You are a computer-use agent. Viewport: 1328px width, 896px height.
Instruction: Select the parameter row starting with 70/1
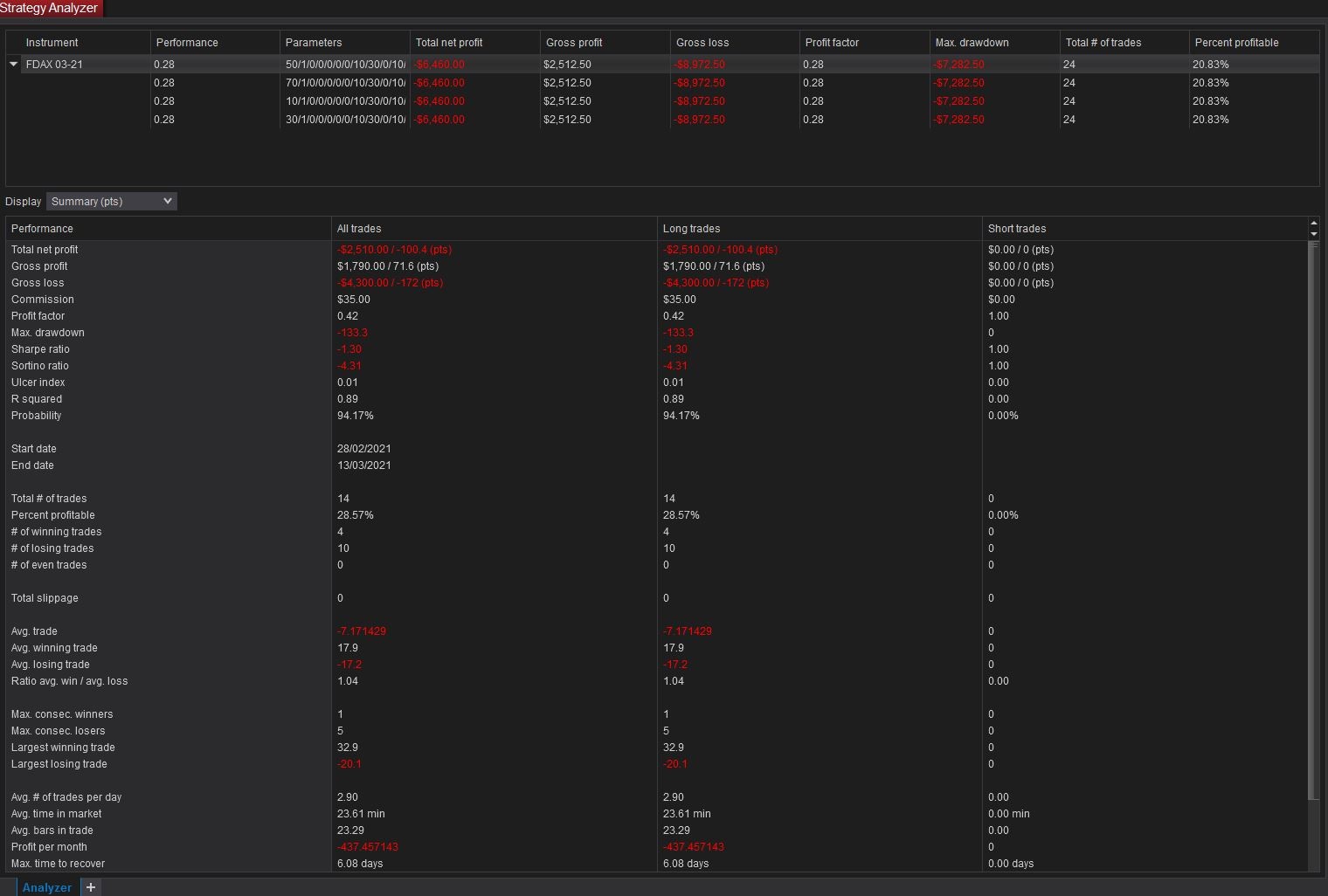[x=343, y=82]
